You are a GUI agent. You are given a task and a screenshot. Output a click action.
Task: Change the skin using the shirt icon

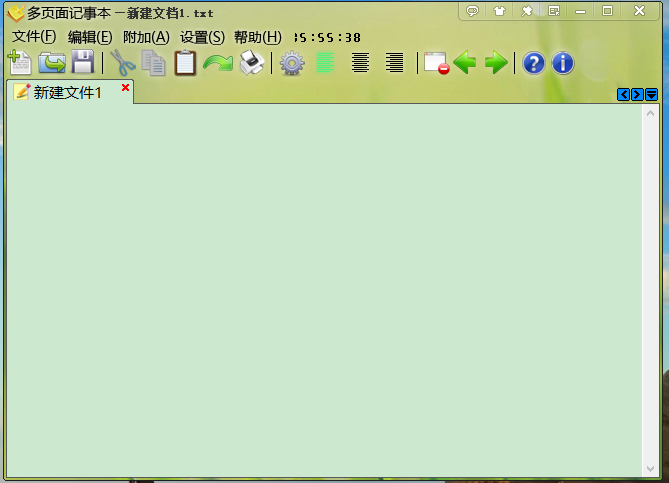(499, 11)
